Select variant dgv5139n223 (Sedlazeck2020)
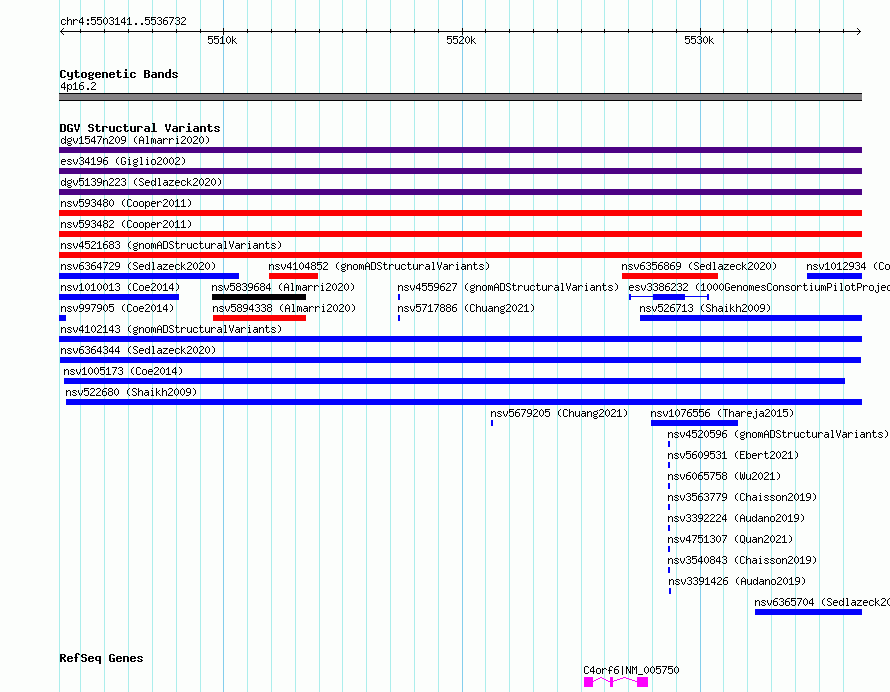The width and height of the screenshot is (890, 692). 141,182
